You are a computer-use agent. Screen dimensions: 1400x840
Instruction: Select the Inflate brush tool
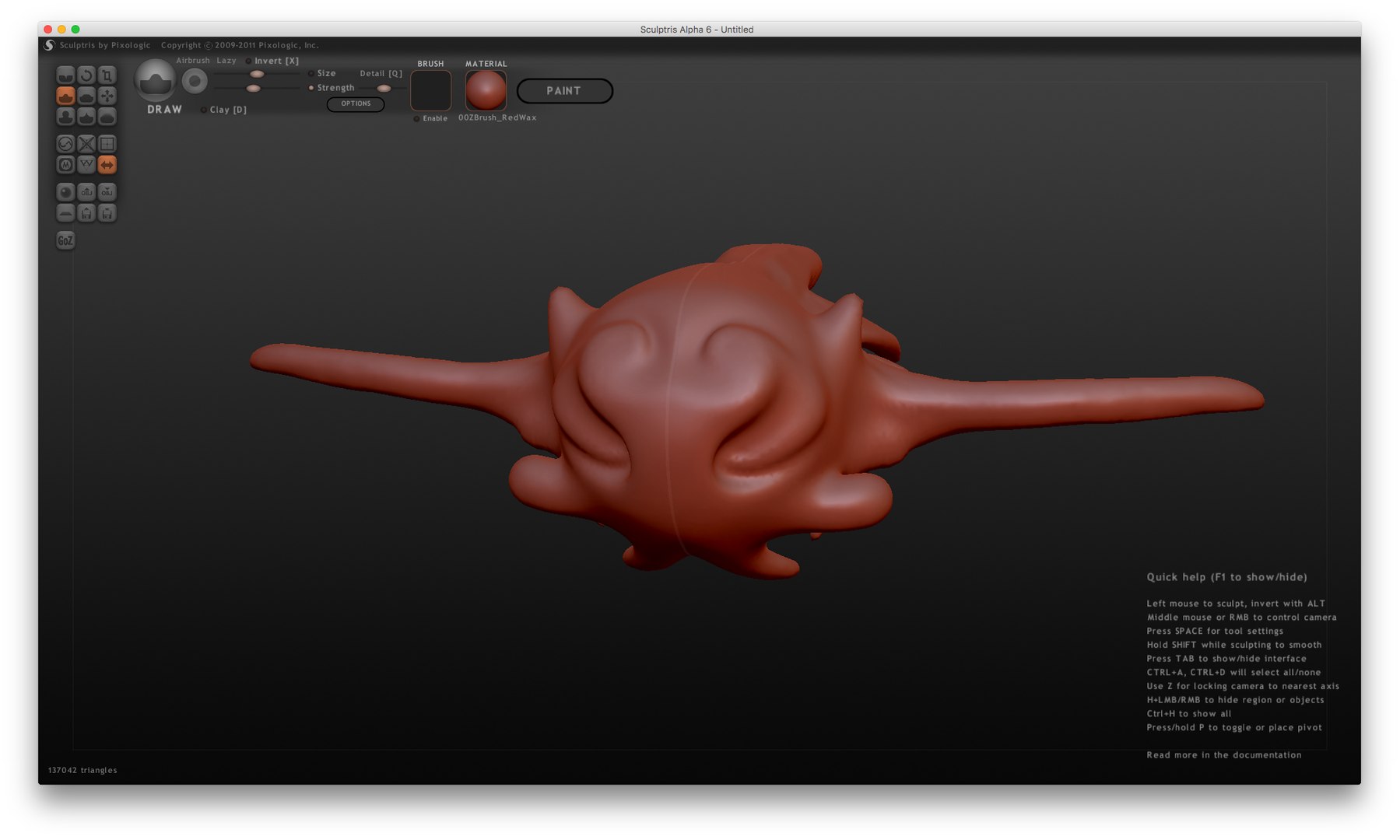click(x=65, y=117)
